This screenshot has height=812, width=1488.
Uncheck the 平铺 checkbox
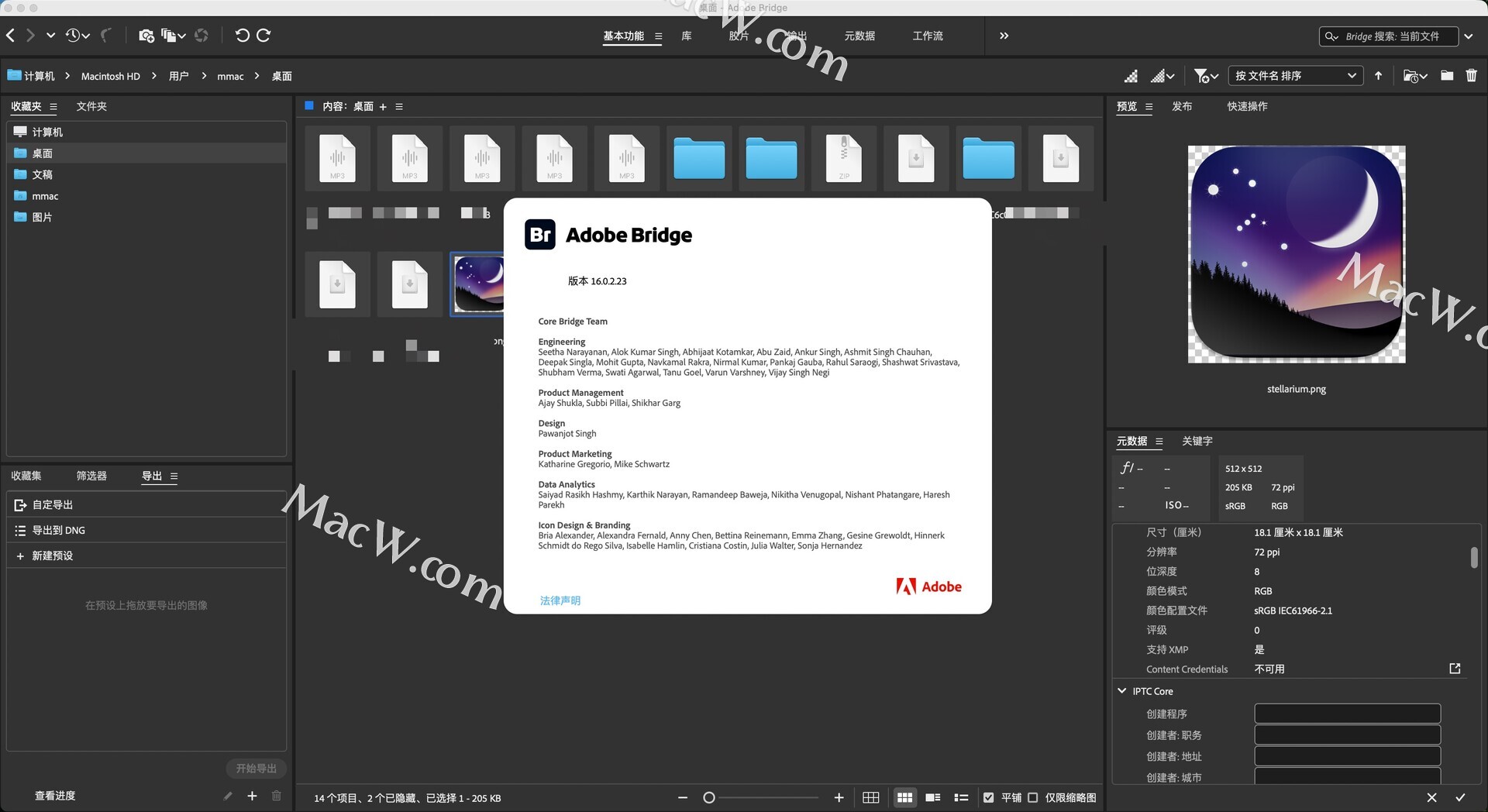click(x=989, y=797)
